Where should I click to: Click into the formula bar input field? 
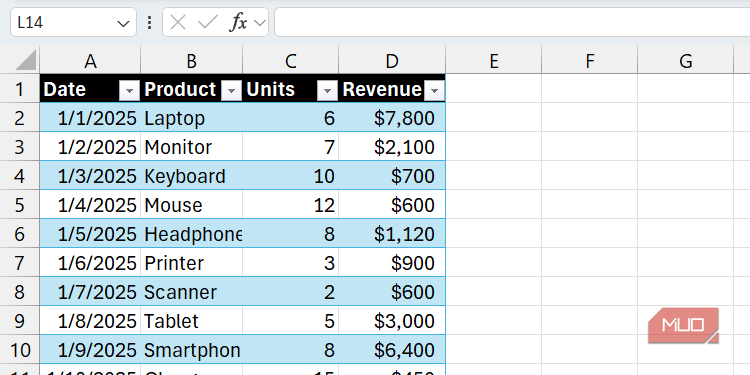[512, 22]
